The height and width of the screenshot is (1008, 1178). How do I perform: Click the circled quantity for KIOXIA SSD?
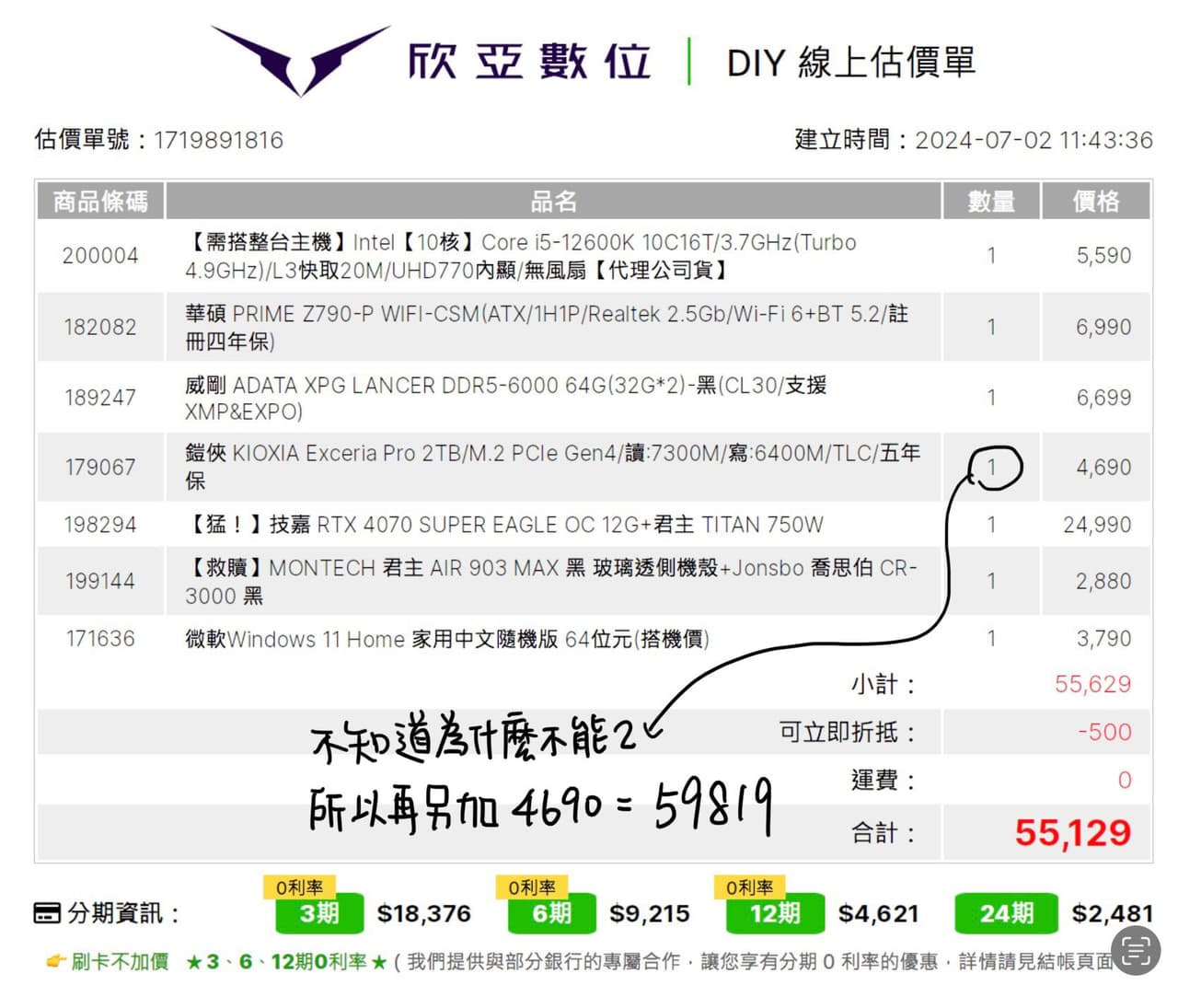pos(992,467)
